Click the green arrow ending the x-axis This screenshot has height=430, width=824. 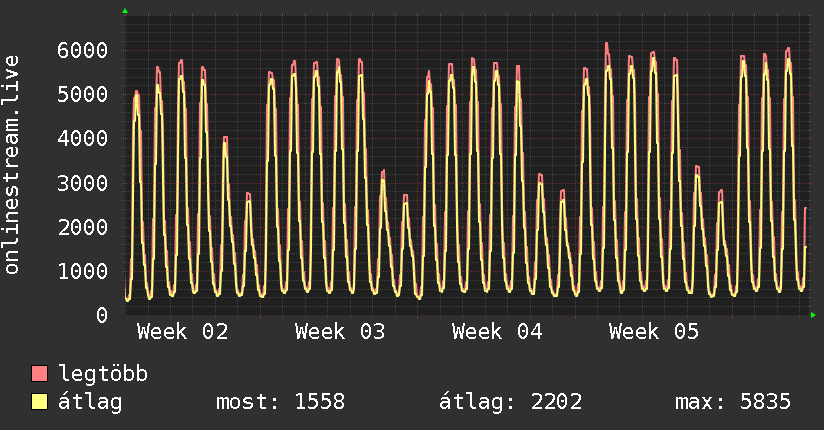(x=814, y=315)
